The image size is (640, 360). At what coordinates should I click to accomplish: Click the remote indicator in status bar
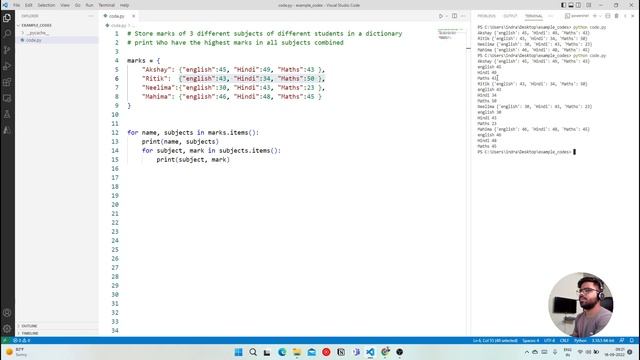coord(5,340)
